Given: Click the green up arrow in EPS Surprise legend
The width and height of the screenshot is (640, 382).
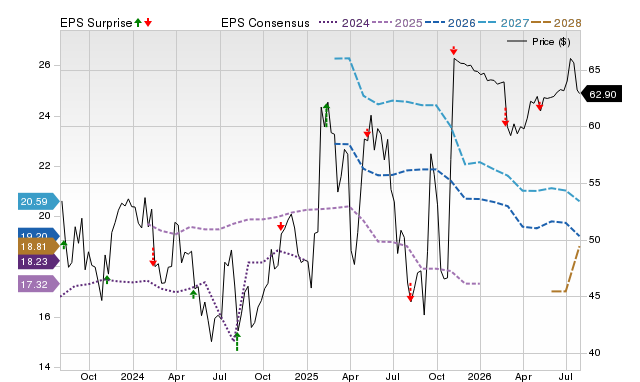Looking at the screenshot, I should [138, 23].
